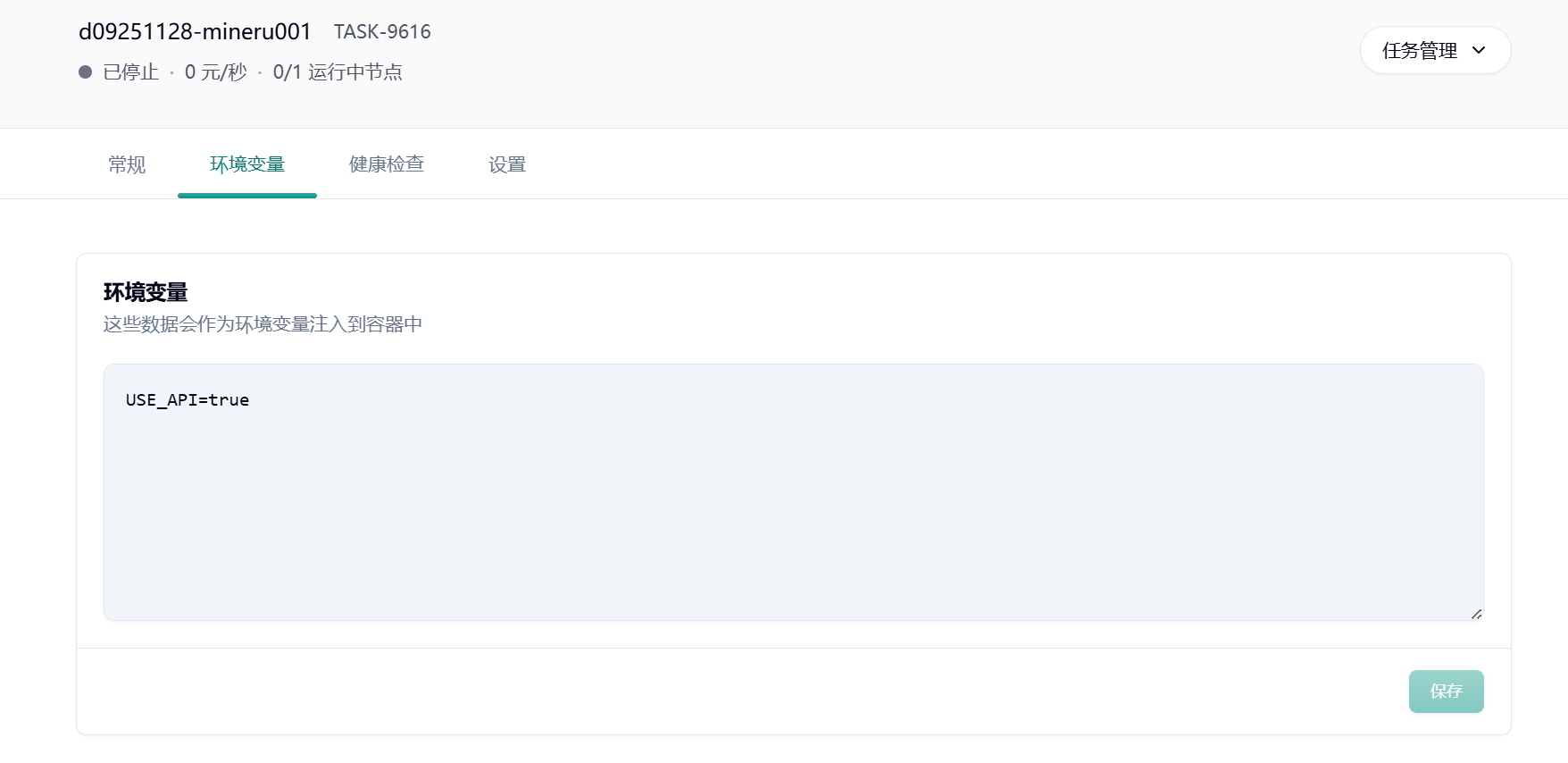Open the 健康检查 tab
The image size is (1568, 763).
(387, 164)
